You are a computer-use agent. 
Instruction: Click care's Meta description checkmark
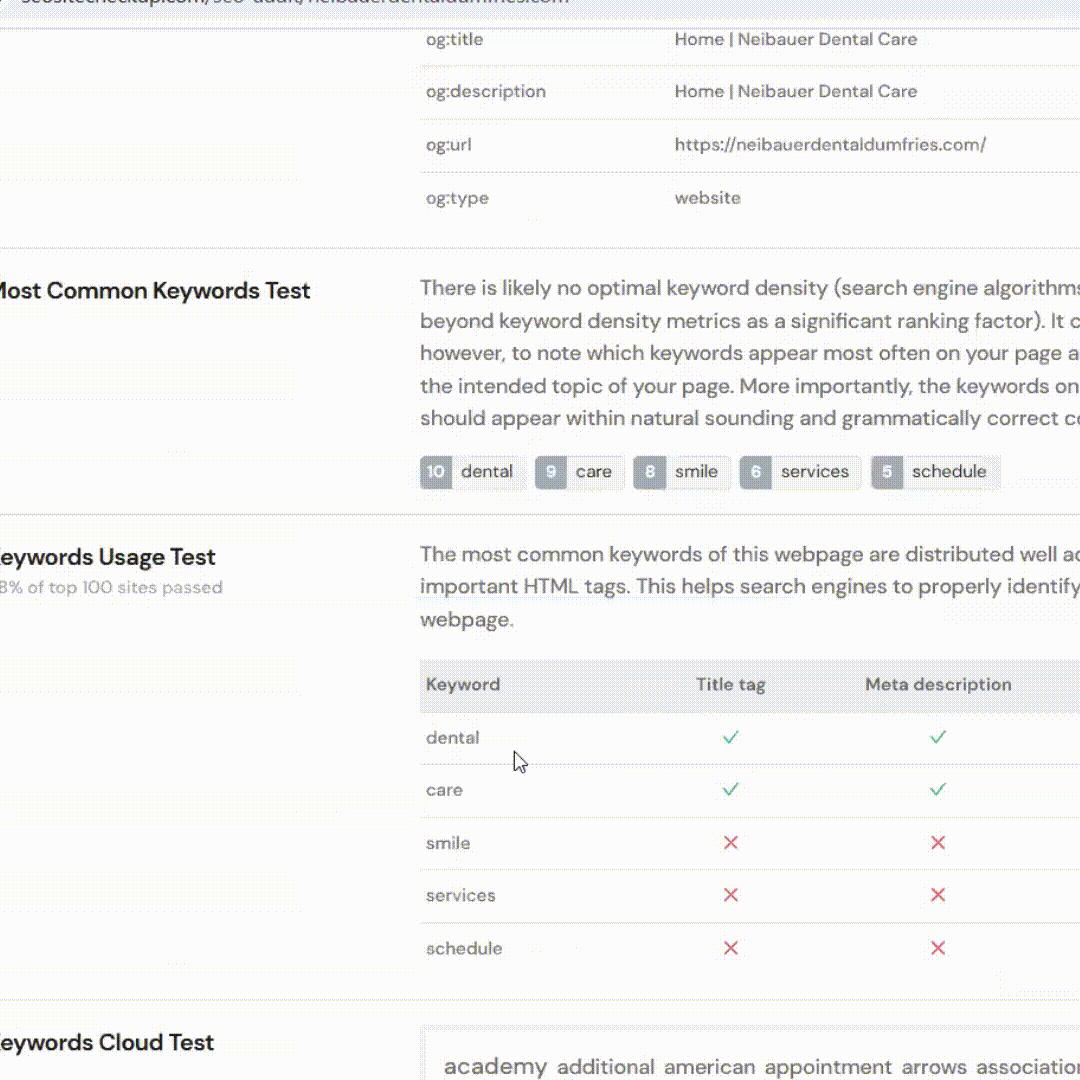[937, 789]
